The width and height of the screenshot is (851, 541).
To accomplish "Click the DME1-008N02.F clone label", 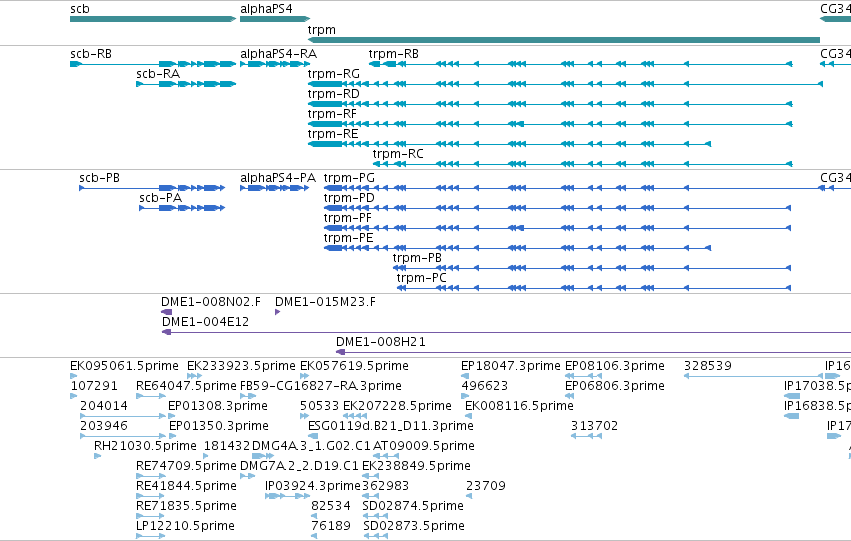I will pyautogui.click(x=211, y=302).
